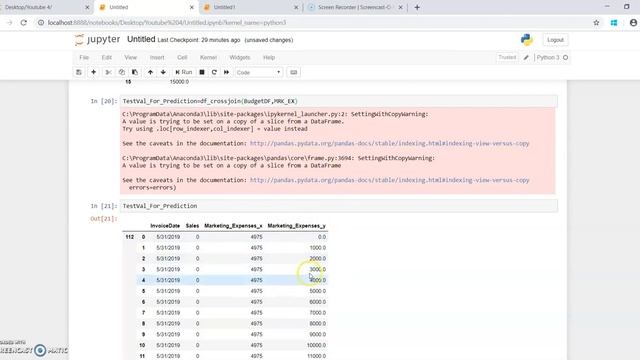Viewport: 640px width, 360px height.
Task: Move selected cell down arrow
Action: pyautogui.click(x=163, y=72)
